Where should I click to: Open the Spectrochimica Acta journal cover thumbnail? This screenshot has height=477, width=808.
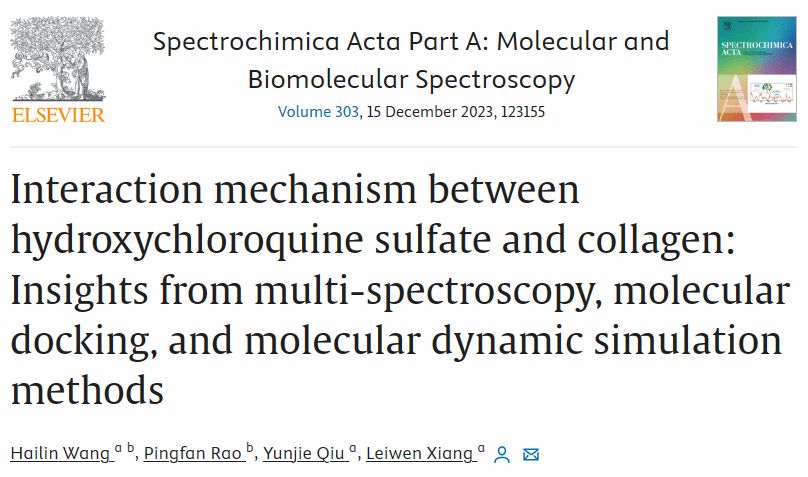[x=757, y=69]
